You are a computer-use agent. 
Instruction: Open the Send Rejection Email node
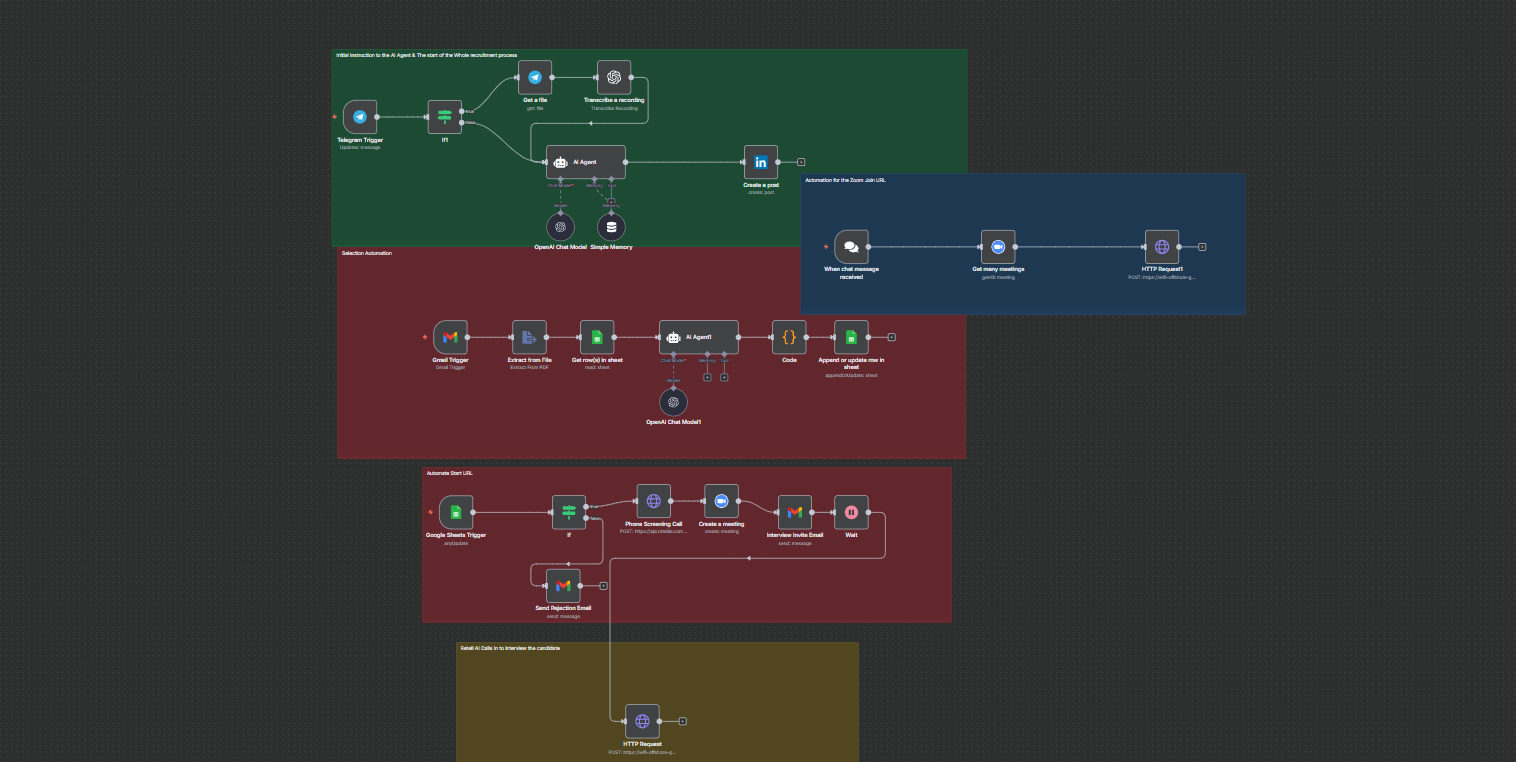(561, 585)
